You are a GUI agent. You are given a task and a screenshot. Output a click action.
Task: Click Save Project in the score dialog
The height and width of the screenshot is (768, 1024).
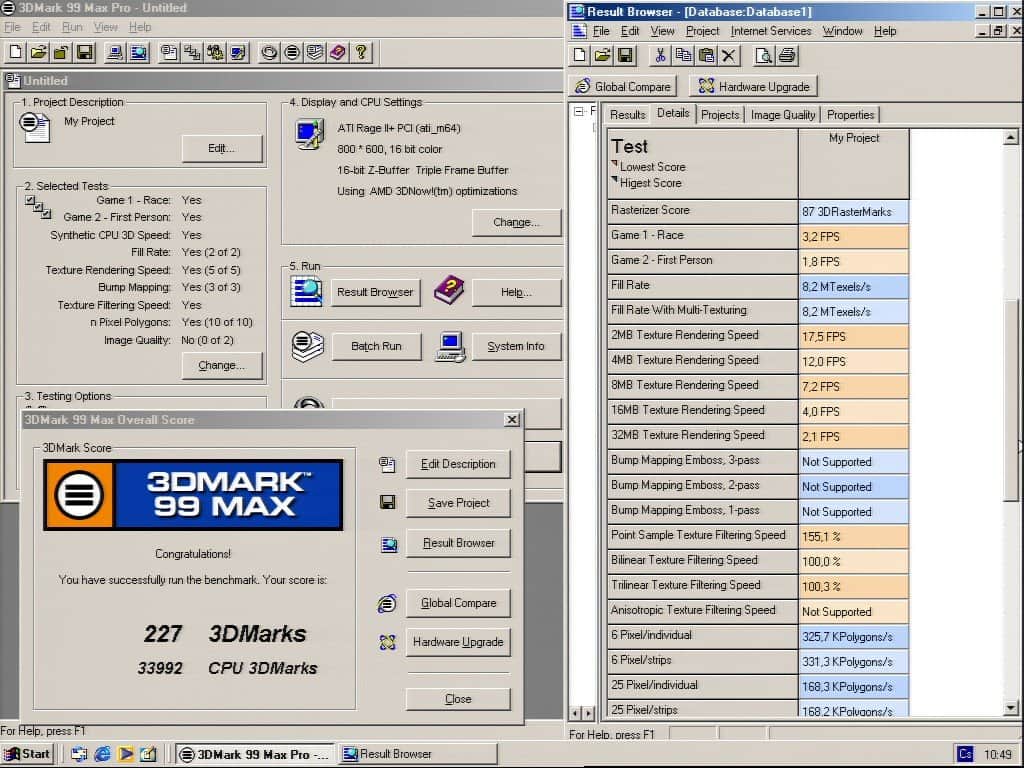[x=458, y=503]
